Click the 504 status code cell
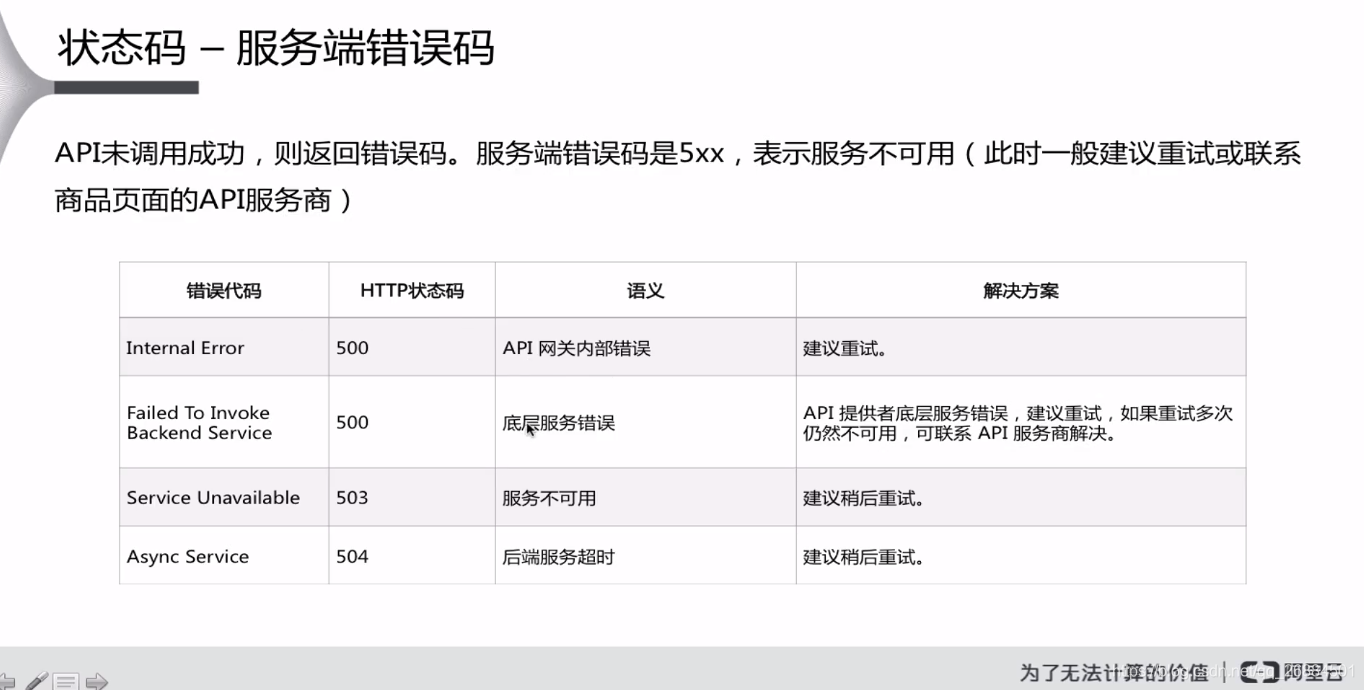The height and width of the screenshot is (690, 1364). coord(412,556)
